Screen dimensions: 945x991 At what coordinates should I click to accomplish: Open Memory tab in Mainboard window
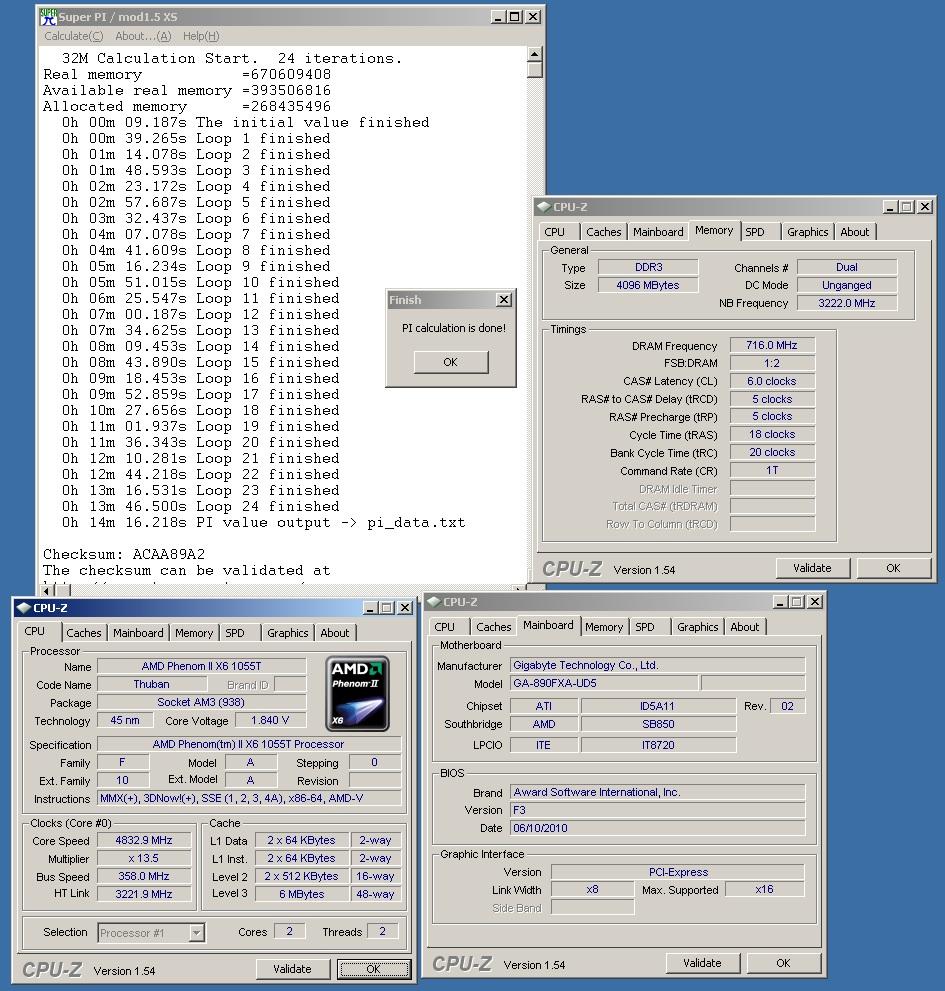[x=604, y=627]
